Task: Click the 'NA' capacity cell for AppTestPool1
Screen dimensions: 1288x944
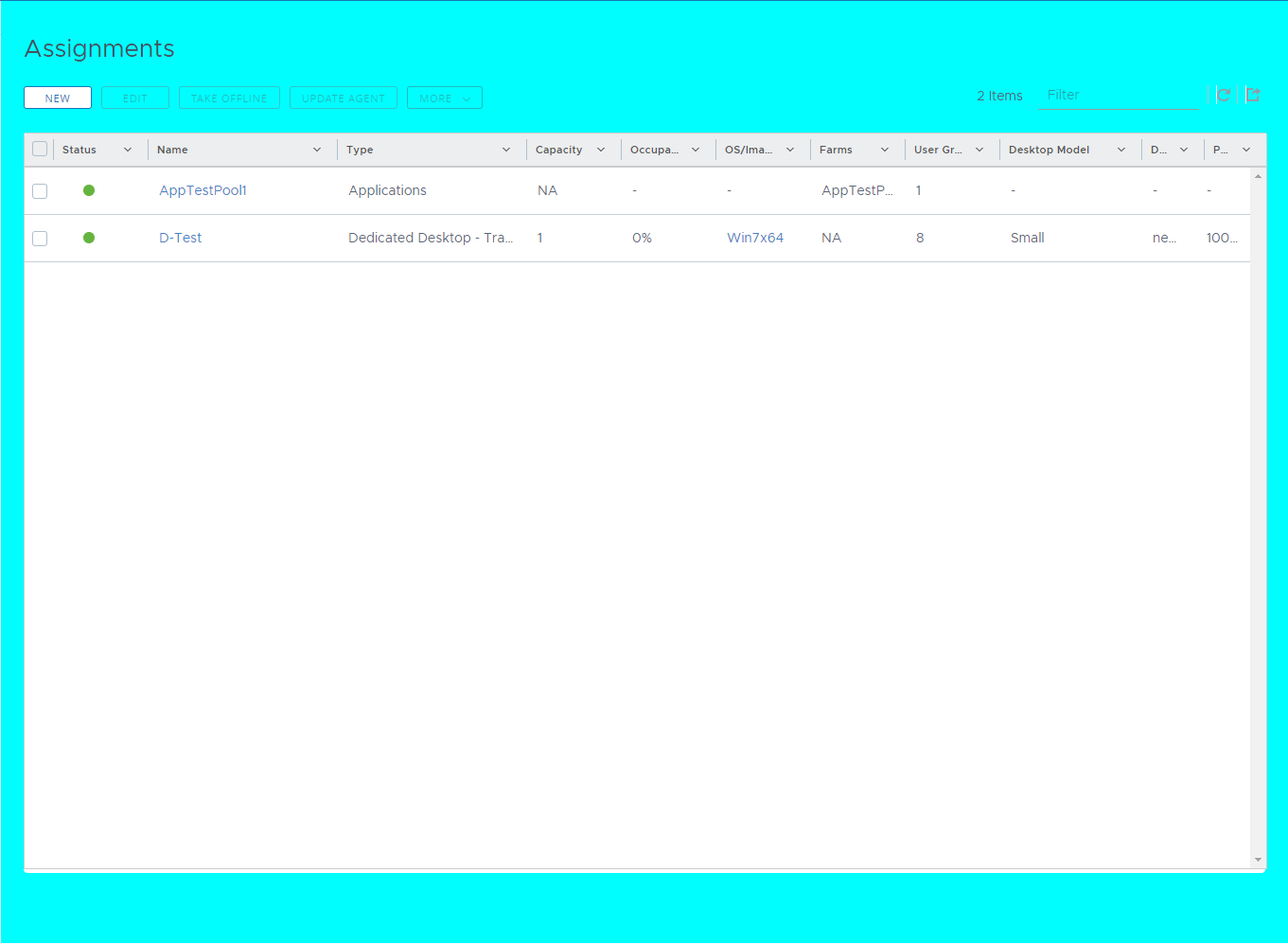Action: click(547, 190)
